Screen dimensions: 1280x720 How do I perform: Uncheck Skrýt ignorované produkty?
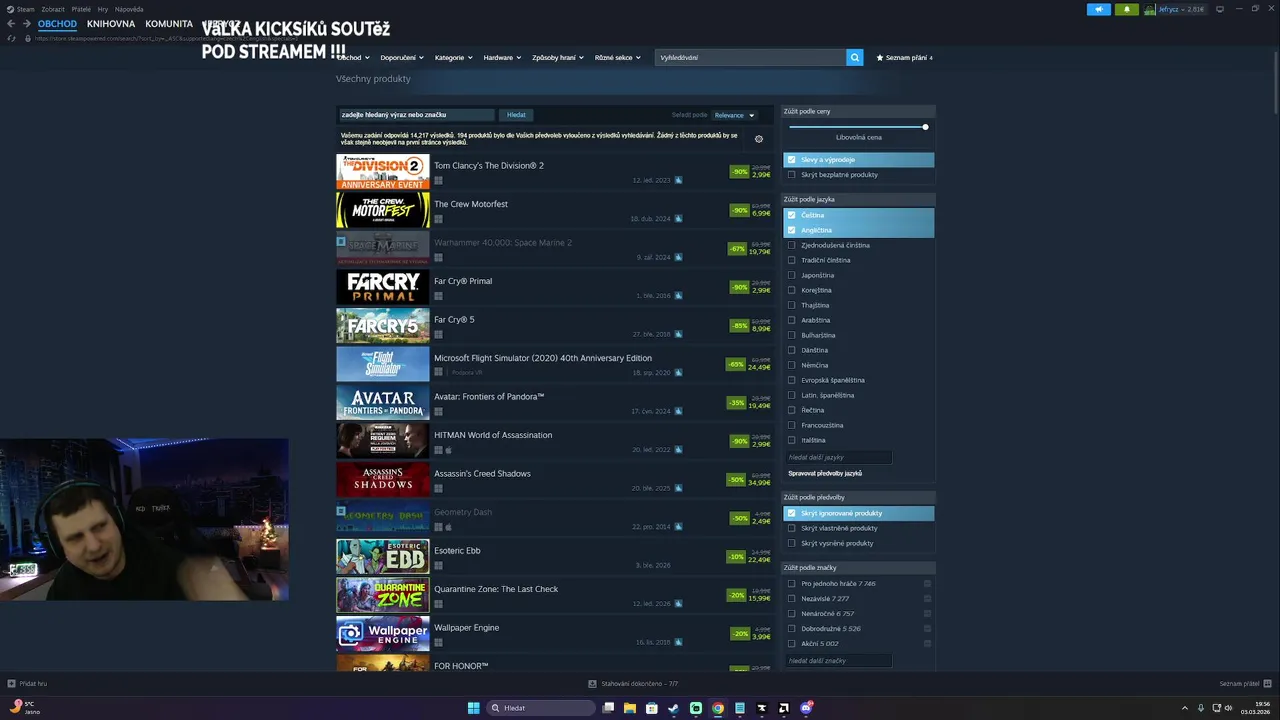click(x=791, y=513)
